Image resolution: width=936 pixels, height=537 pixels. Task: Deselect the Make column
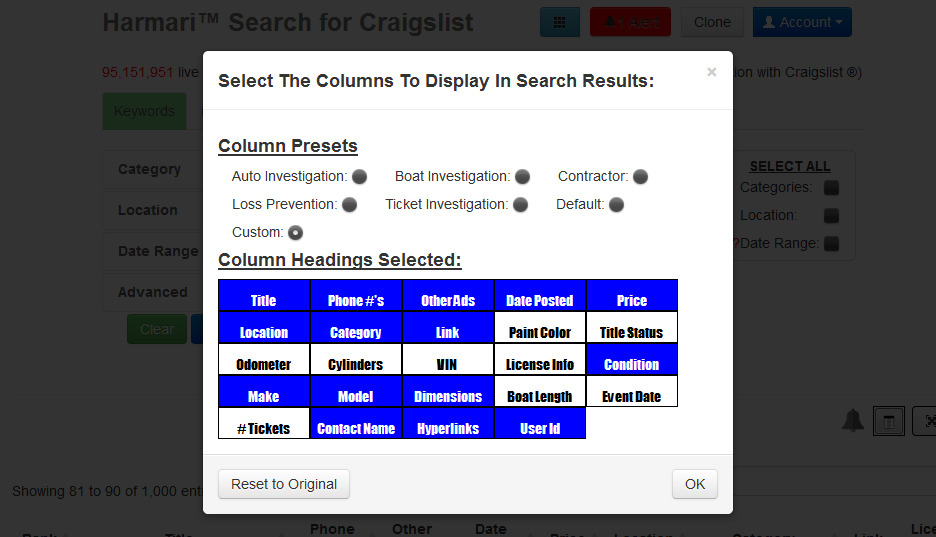point(264,392)
